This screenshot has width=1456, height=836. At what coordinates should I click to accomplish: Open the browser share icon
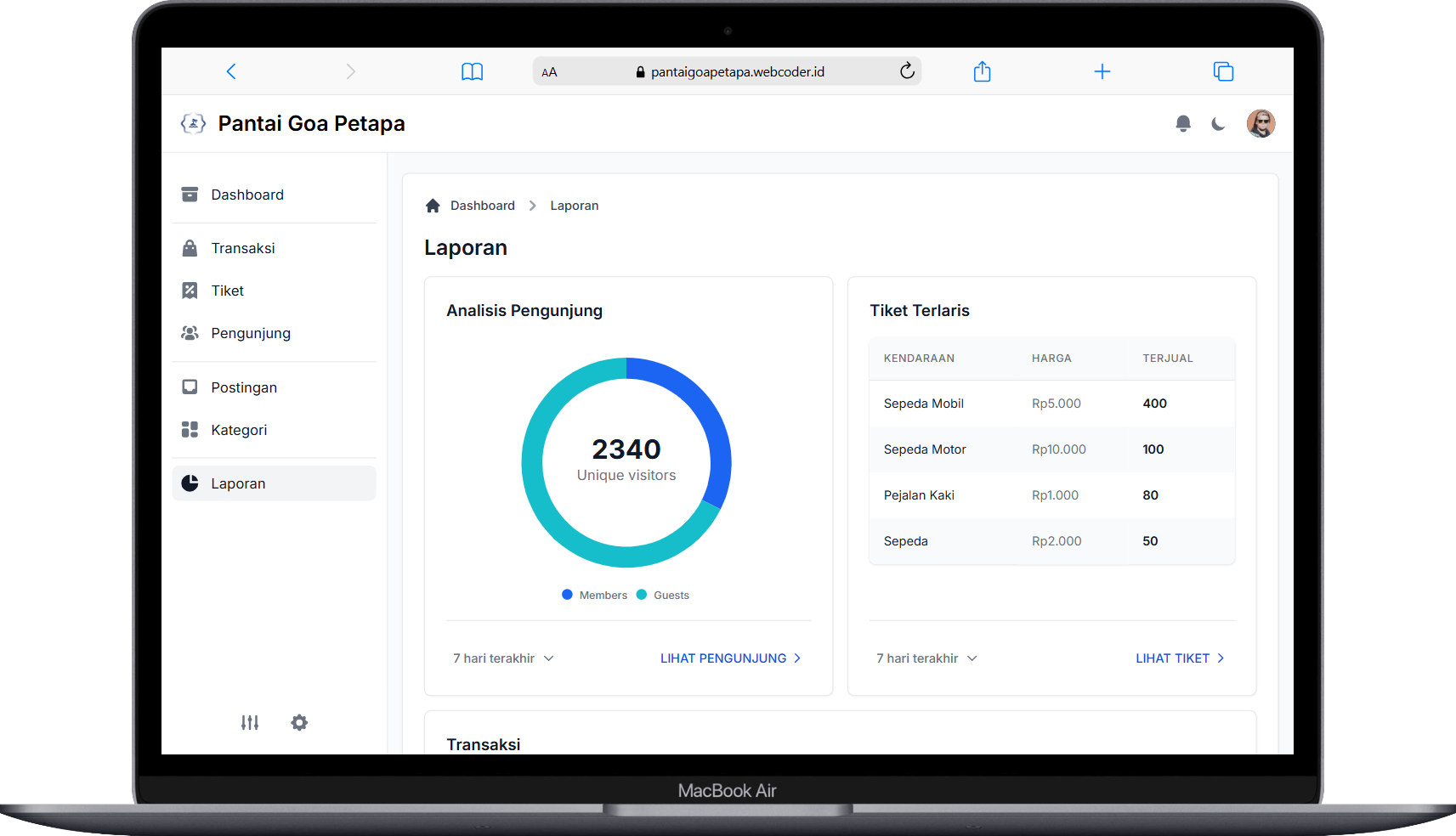(x=982, y=71)
